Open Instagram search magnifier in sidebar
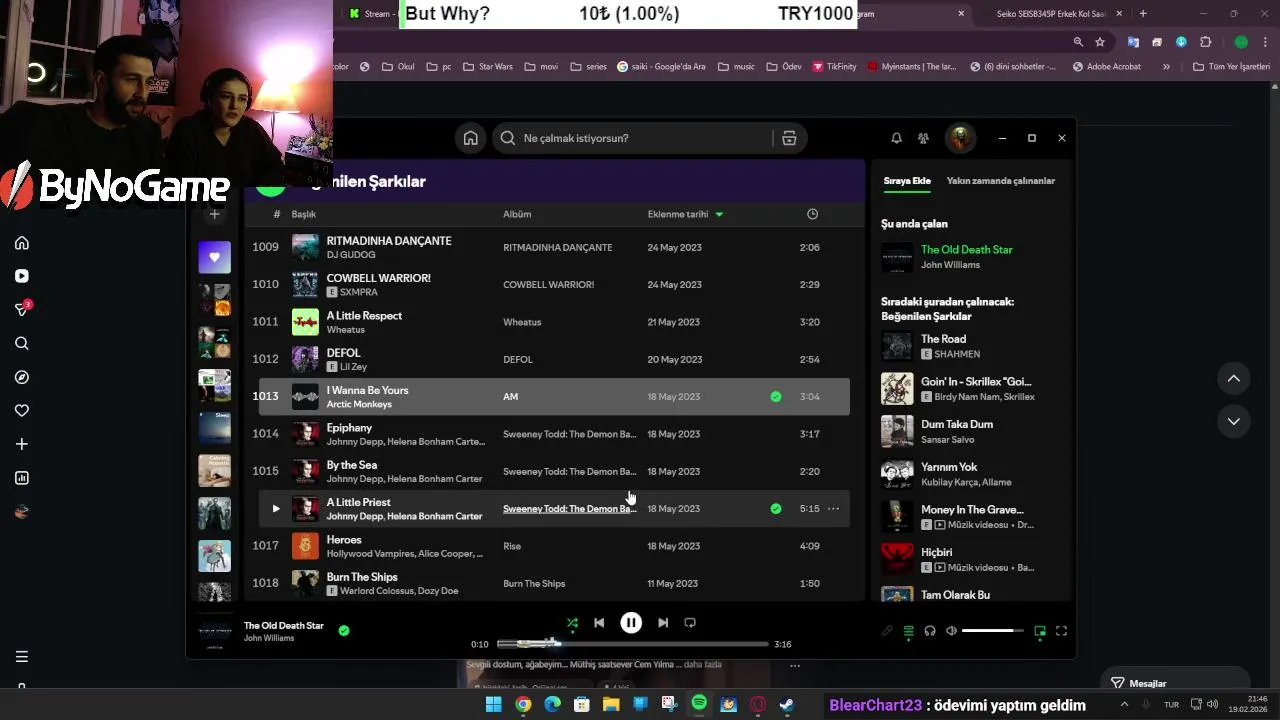This screenshot has width=1280, height=720. 22,343
